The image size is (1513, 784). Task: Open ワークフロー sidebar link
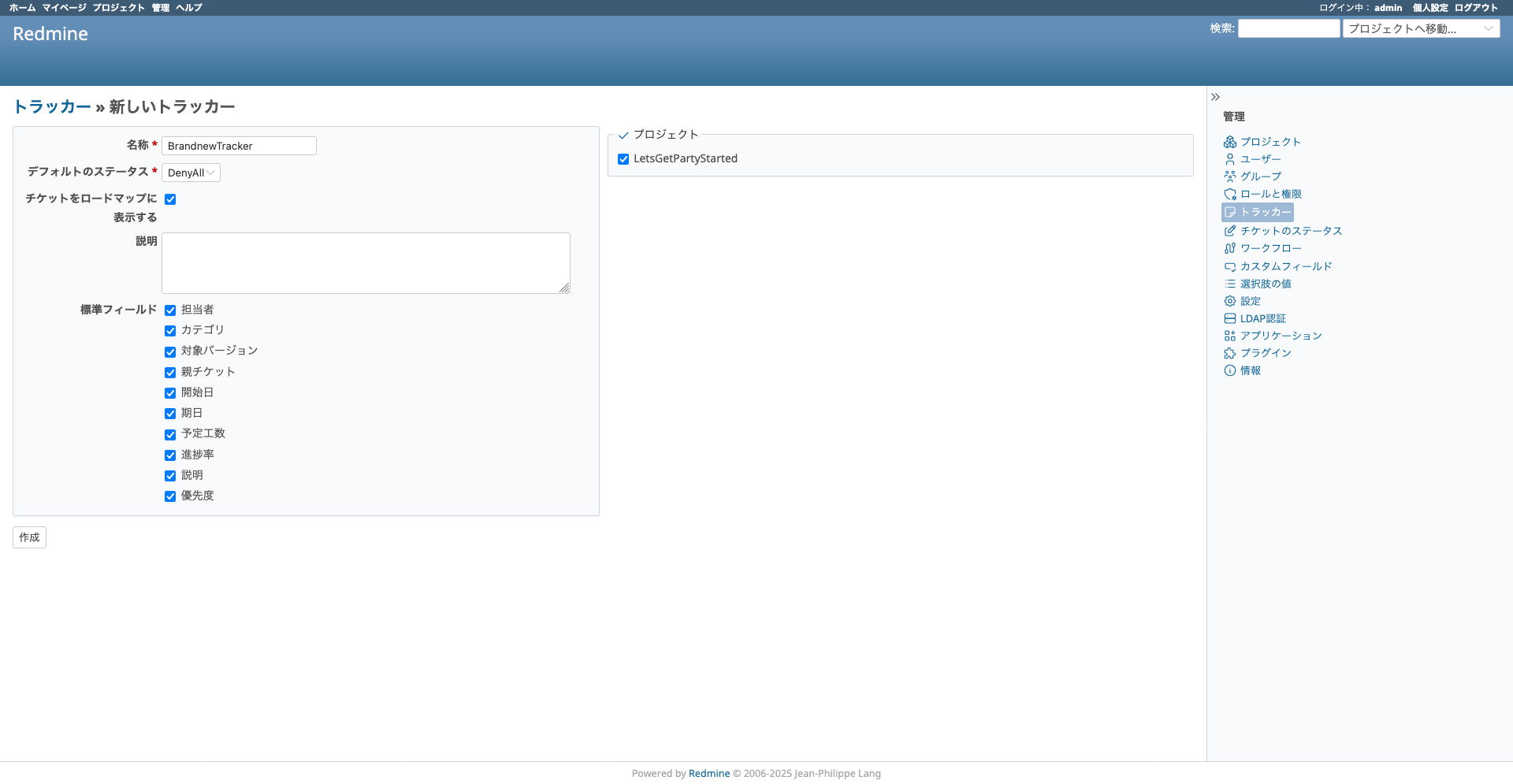pos(1270,248)
